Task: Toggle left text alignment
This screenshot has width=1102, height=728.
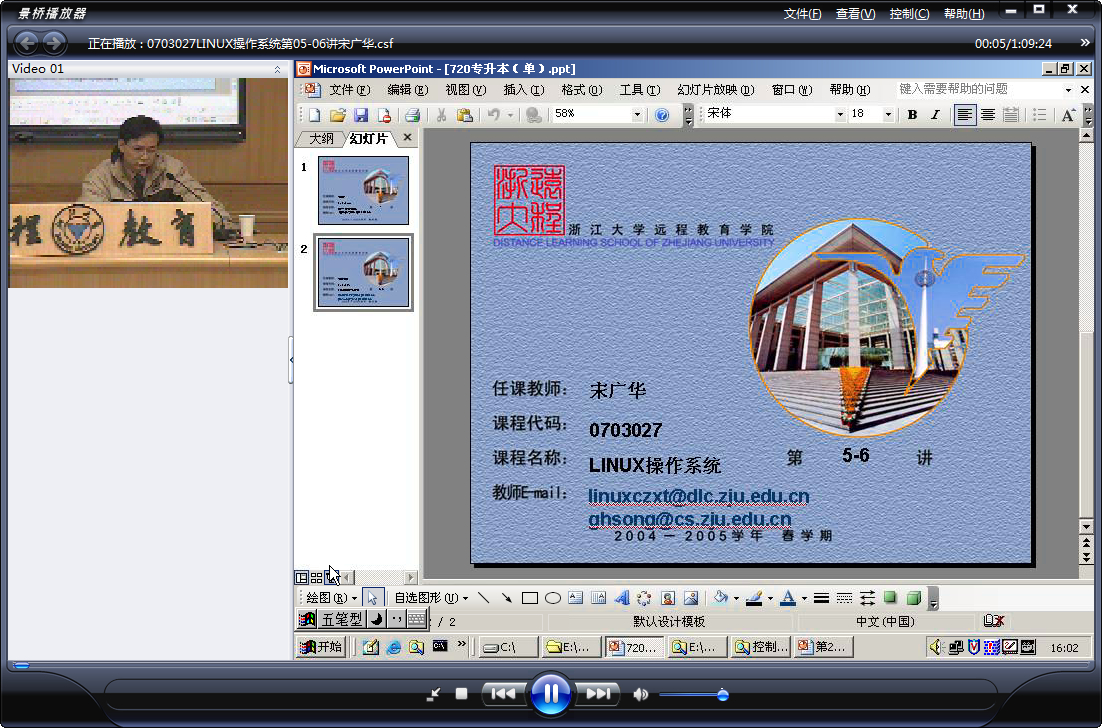Action: 965,115
